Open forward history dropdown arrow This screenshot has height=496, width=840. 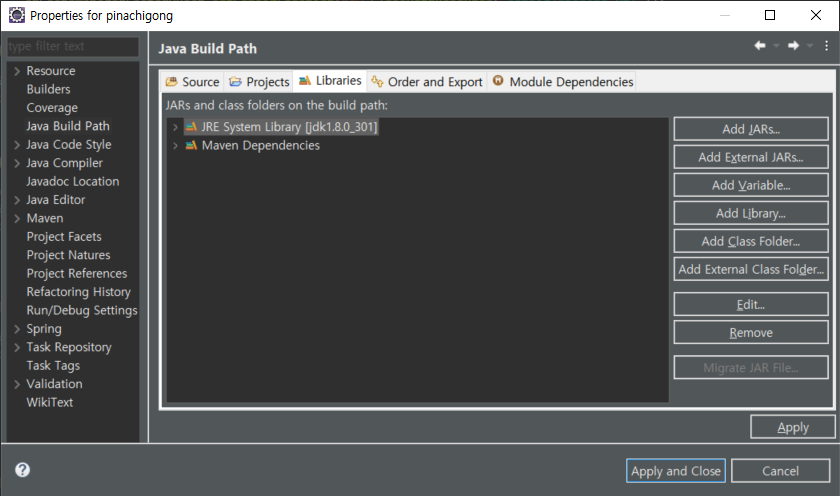point(810,46)
